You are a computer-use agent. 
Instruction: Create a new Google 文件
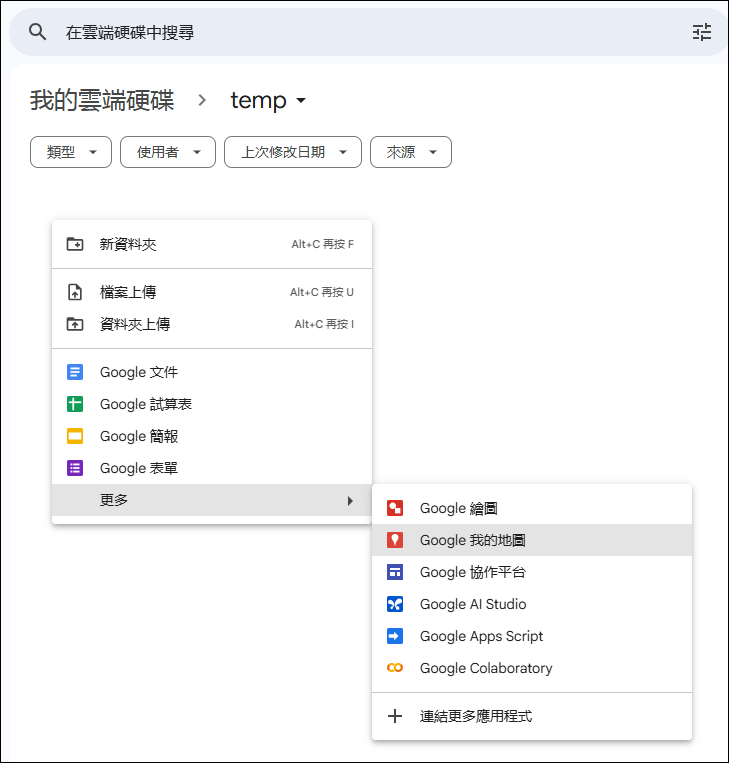pyautogui.click(x=212, y=372)
